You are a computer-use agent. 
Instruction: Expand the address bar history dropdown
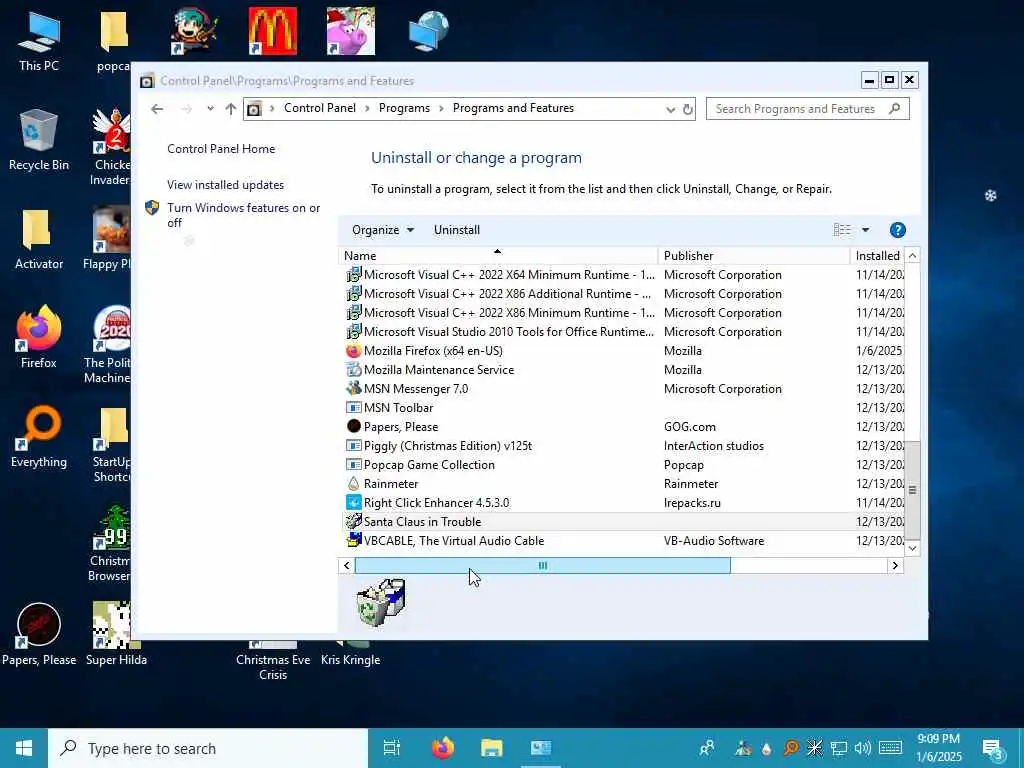point(670,109)
